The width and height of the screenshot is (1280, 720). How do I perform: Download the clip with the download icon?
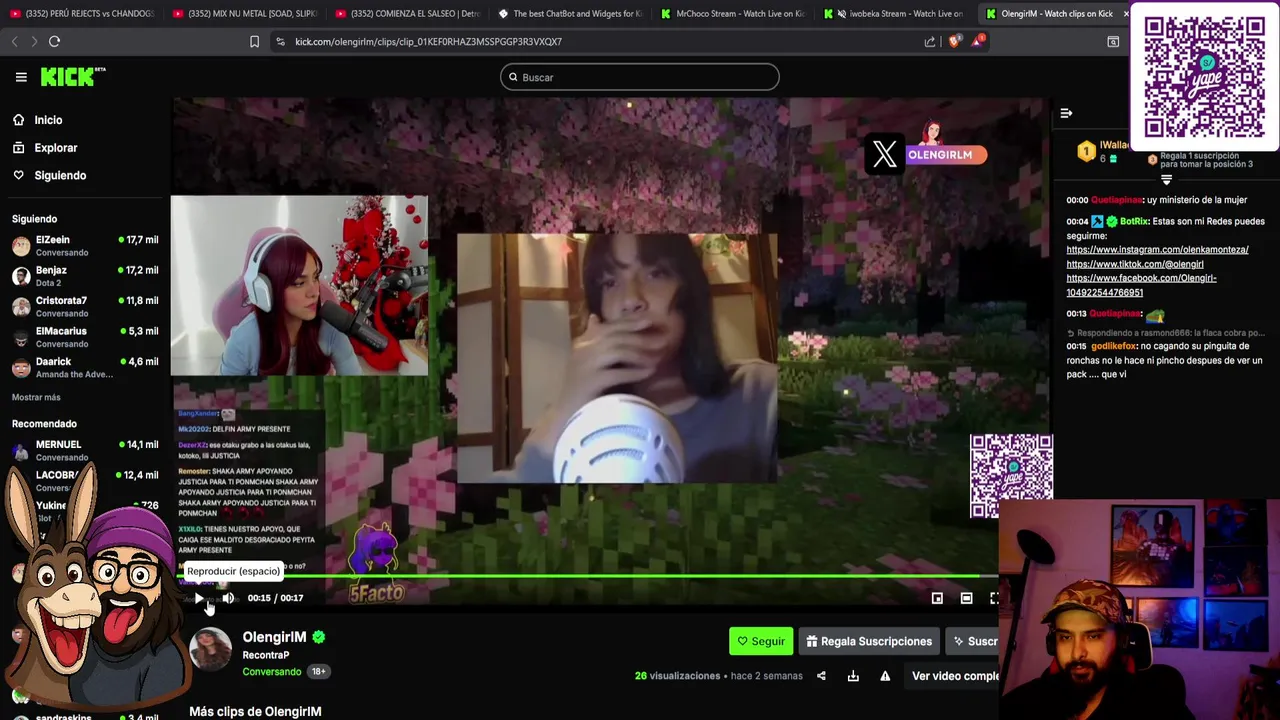pos(853,676)
